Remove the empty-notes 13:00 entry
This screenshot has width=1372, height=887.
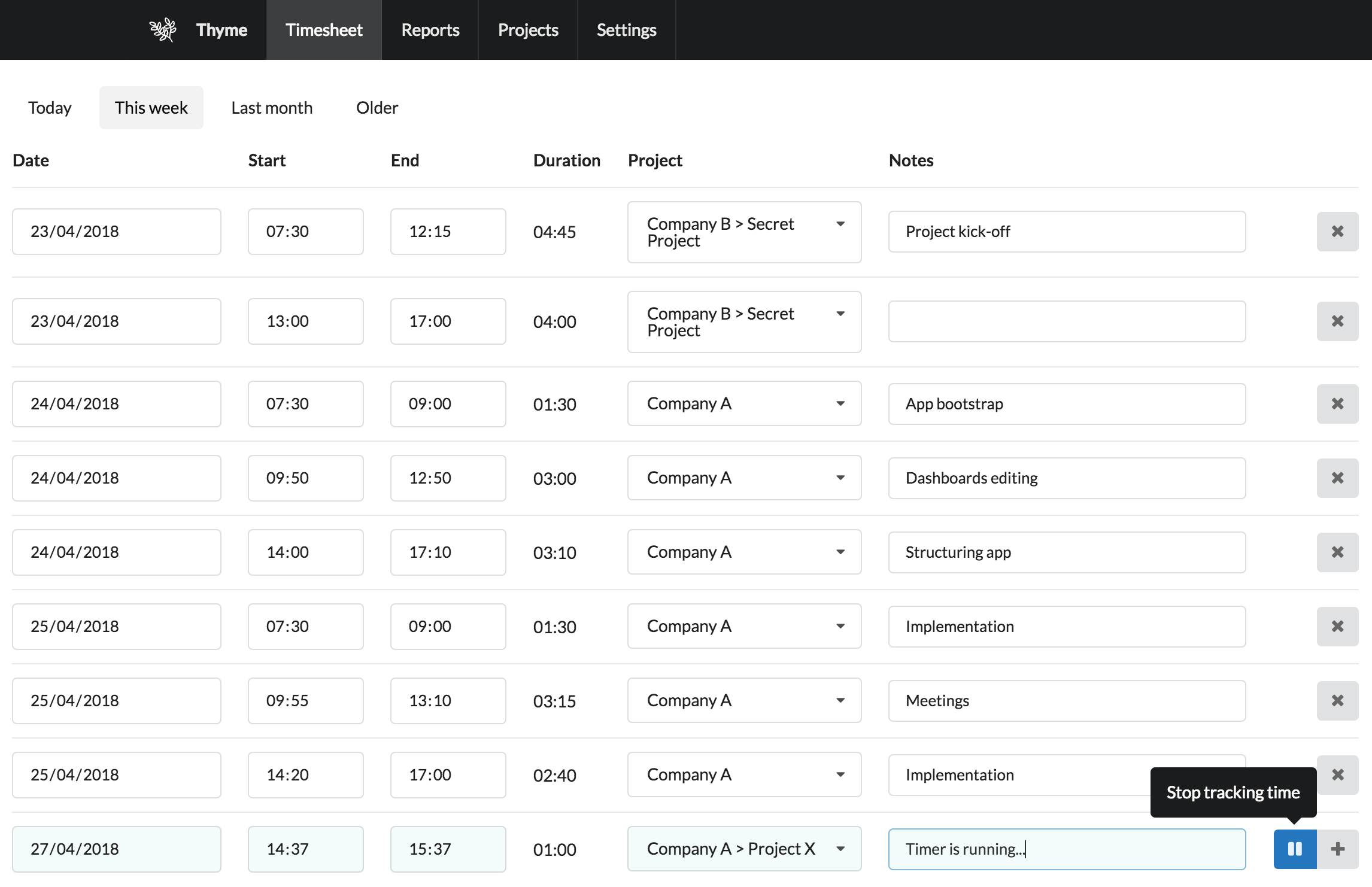1337,321
